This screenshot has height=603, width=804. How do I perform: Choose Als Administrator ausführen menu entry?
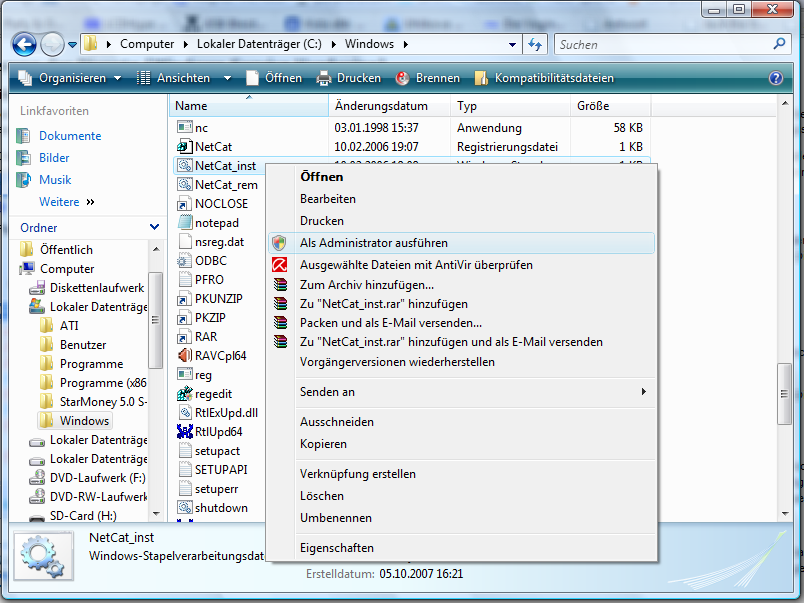[461, 243]
